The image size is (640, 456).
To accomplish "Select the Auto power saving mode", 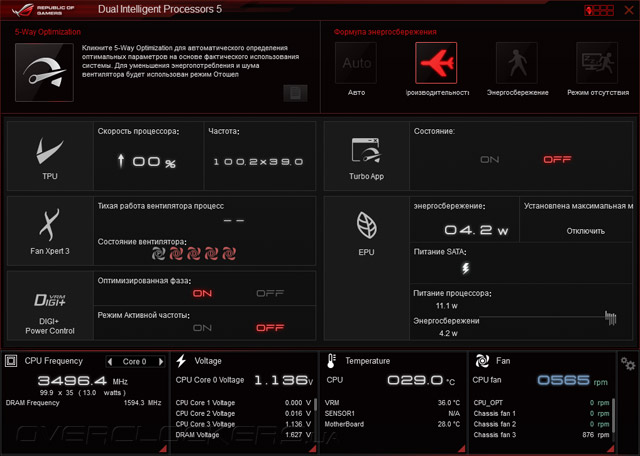I will pyautogui.click(x=356, y=63).
